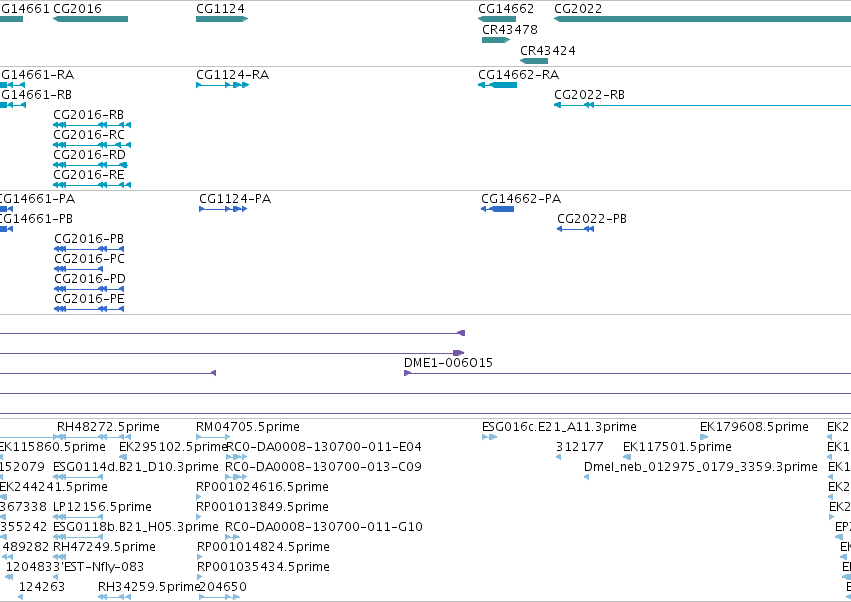851x602 pixels.
Task: Open EST RH48272.5prime
Action: (109, 427)
